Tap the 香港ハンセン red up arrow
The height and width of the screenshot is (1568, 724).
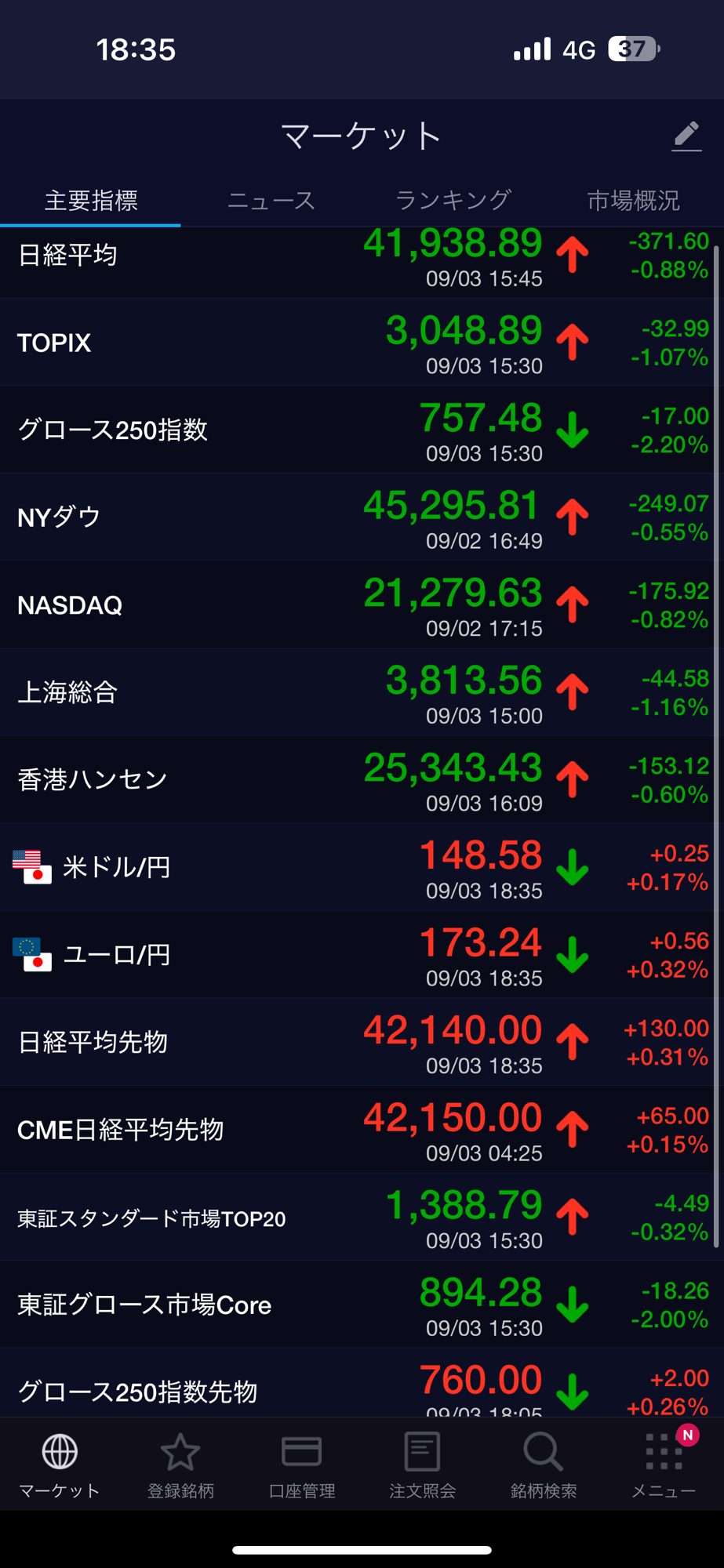click(573, 779)
